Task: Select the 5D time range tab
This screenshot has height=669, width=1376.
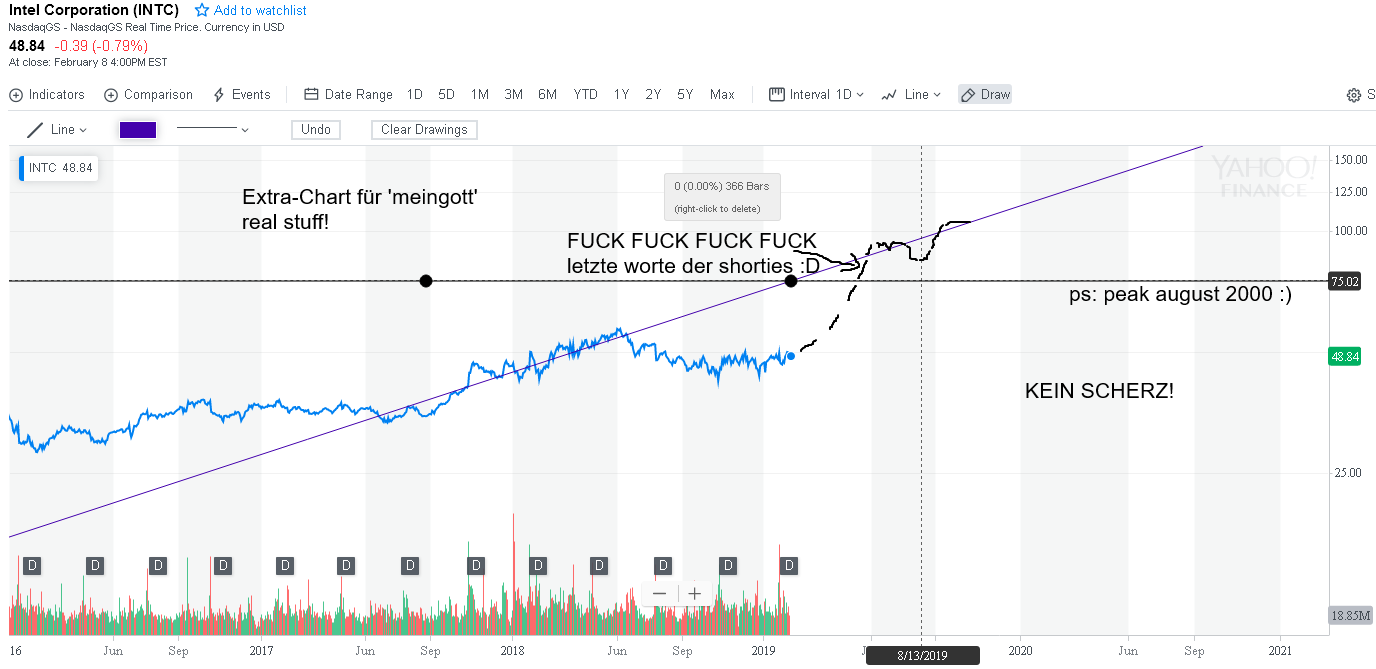Action: [446, 94]
